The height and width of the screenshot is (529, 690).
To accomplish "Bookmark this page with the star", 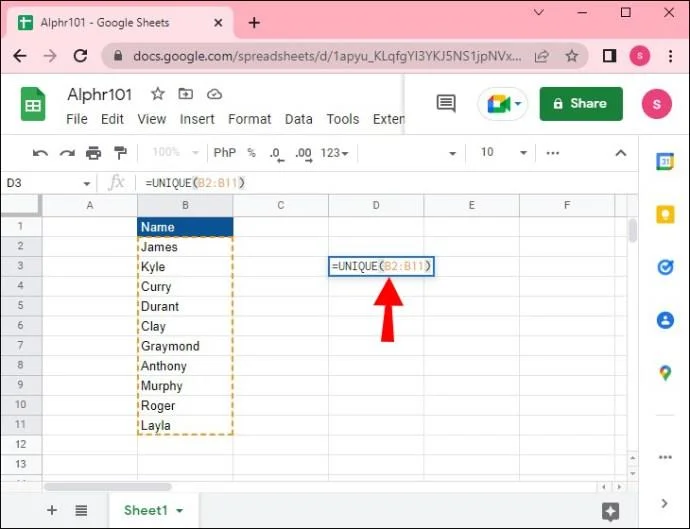I will (x=571, y=56).
